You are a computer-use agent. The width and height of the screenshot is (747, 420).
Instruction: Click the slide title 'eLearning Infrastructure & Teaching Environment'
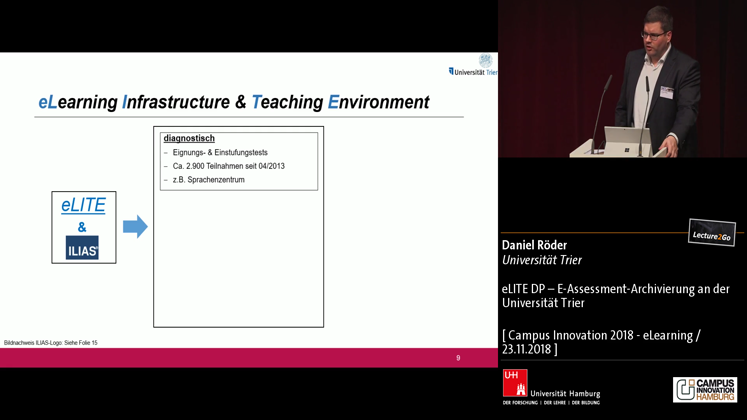coord(234,102)
